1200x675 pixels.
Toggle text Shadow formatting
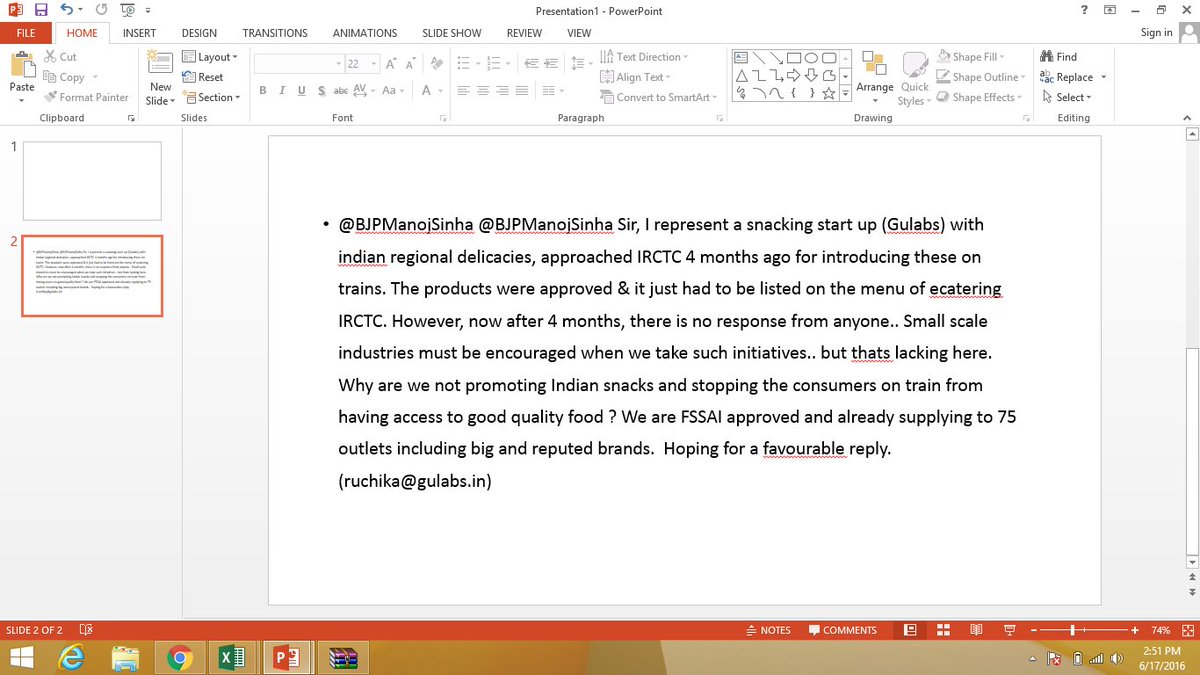(x=320, y=90)
